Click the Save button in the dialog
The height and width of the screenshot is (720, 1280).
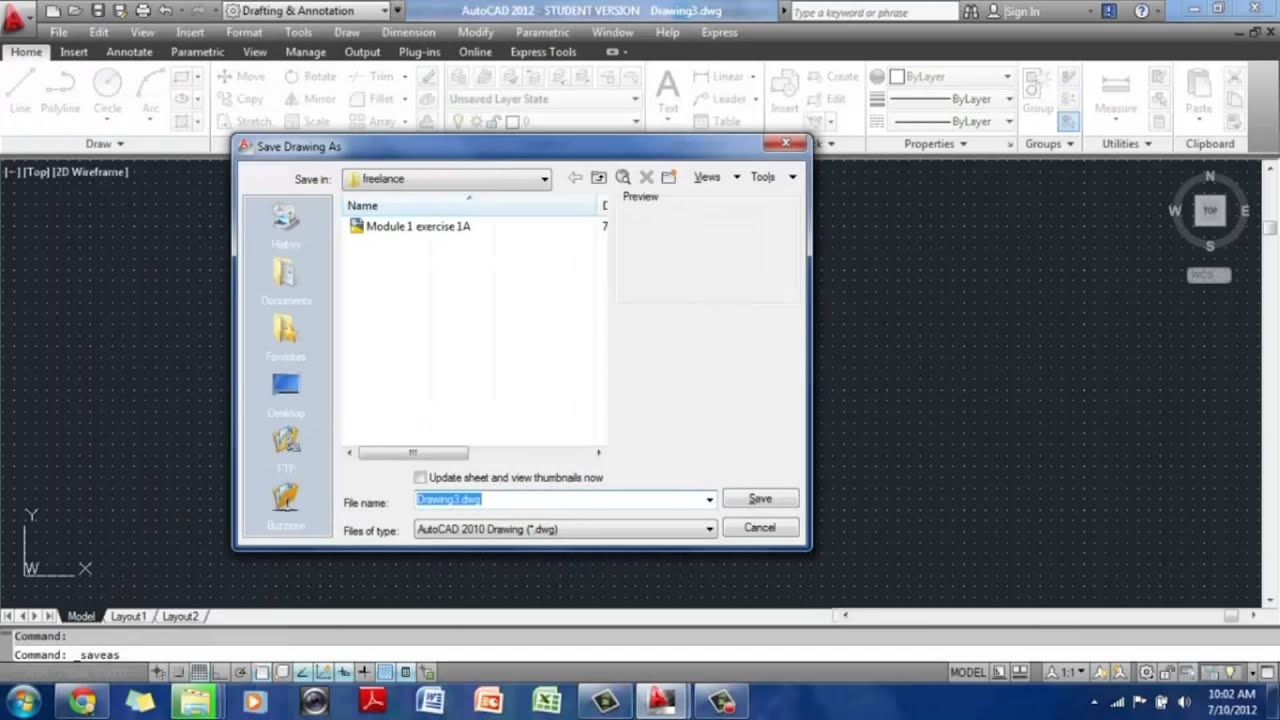760,499
